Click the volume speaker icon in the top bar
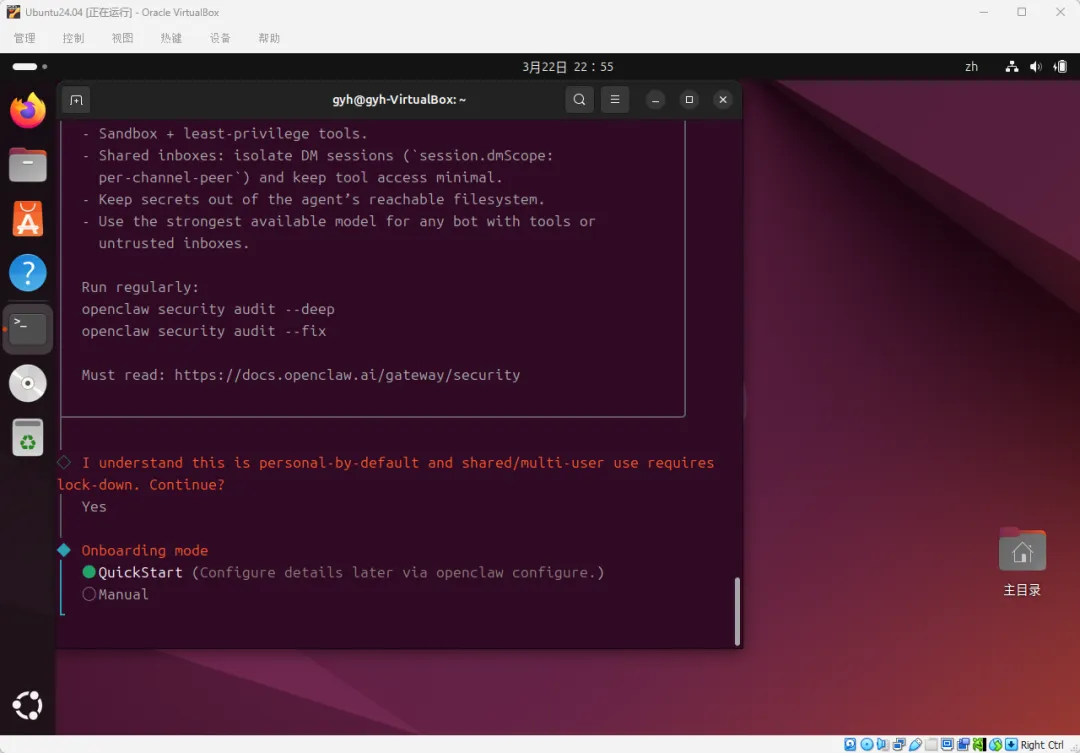1080x753 pixels. (1036, 67)
